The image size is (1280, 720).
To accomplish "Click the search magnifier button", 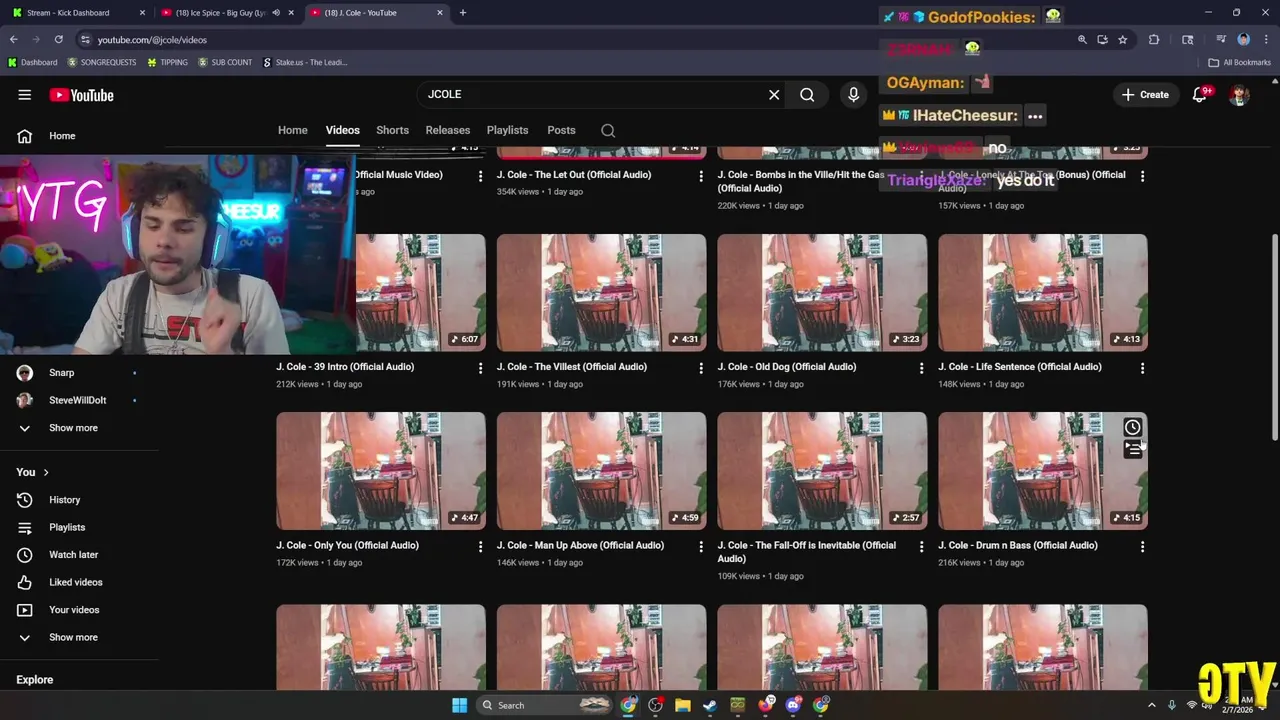I will pyautogui.click(x=807, y=95).
